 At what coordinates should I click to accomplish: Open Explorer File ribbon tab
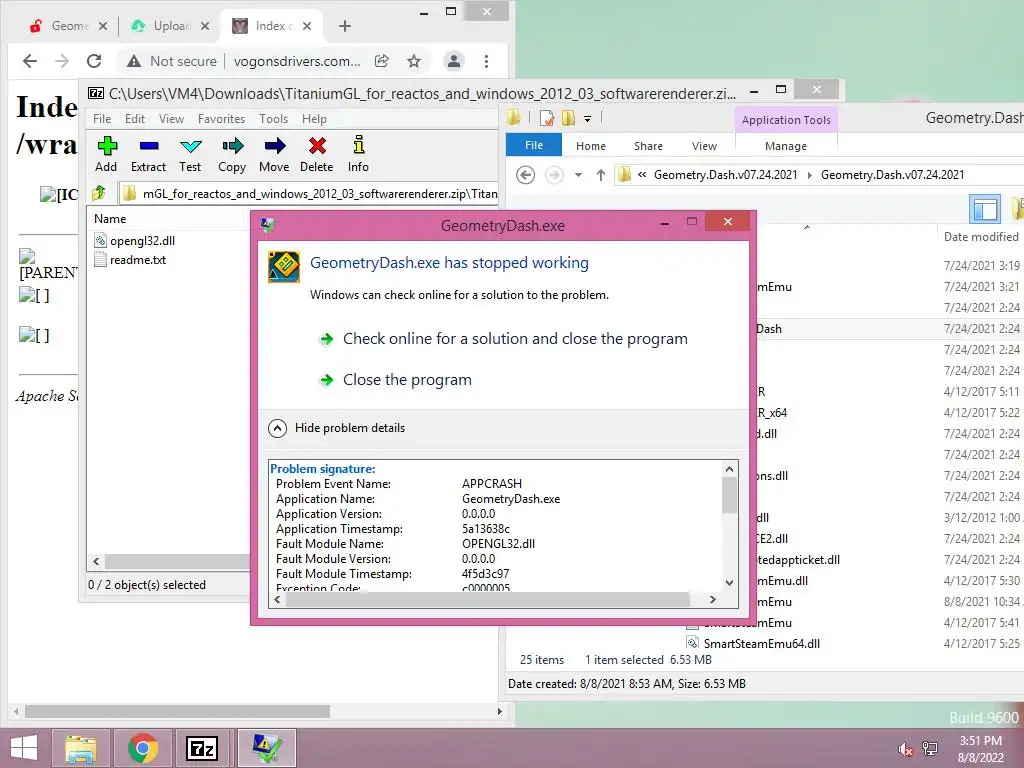(x=534, y=145)
